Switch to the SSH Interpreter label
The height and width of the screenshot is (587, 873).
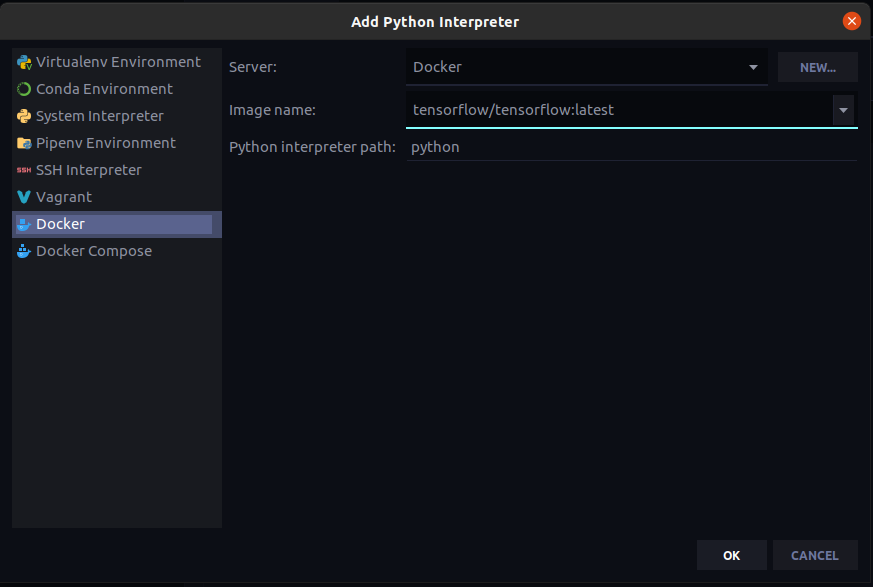89,170
